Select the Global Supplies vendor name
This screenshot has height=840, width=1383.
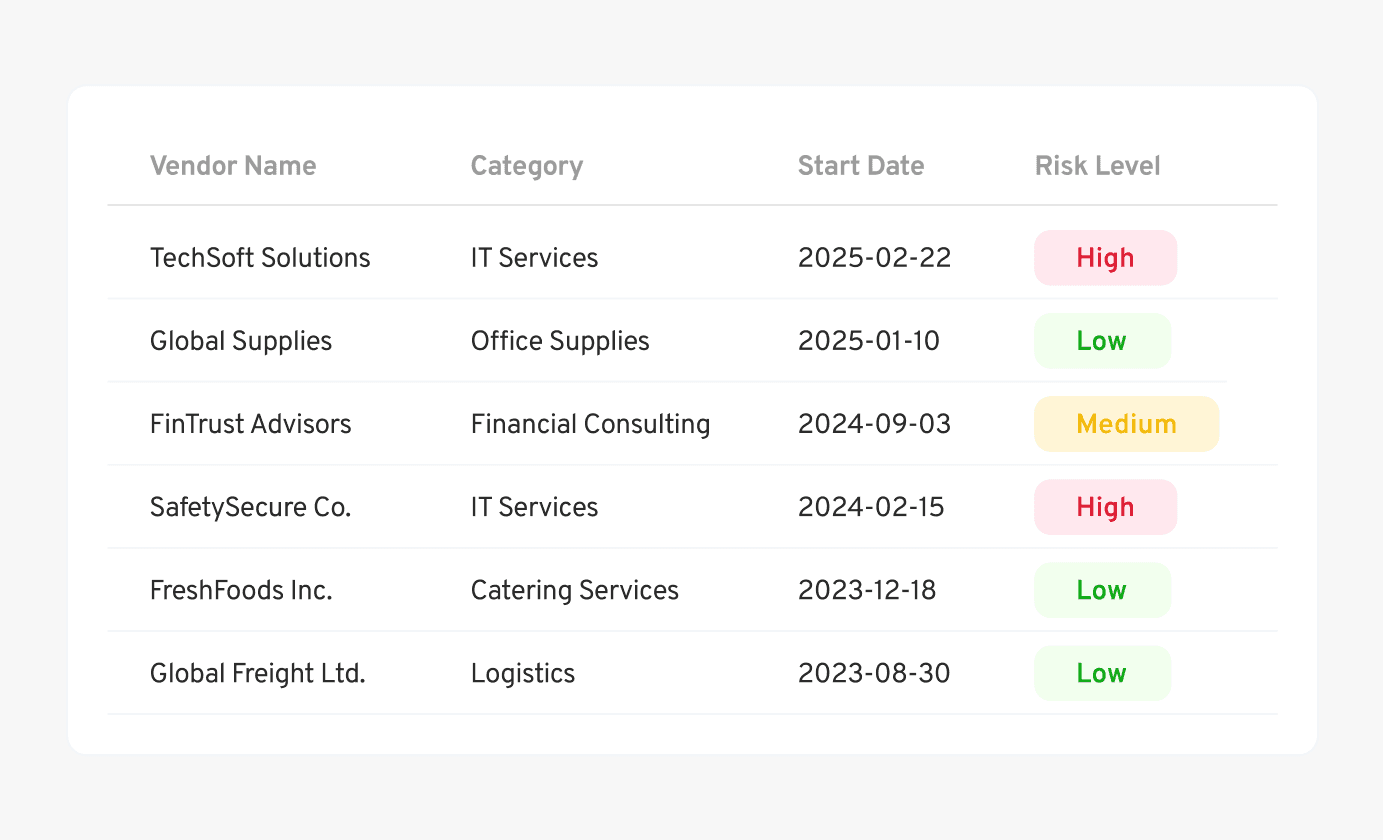[241, 340]
